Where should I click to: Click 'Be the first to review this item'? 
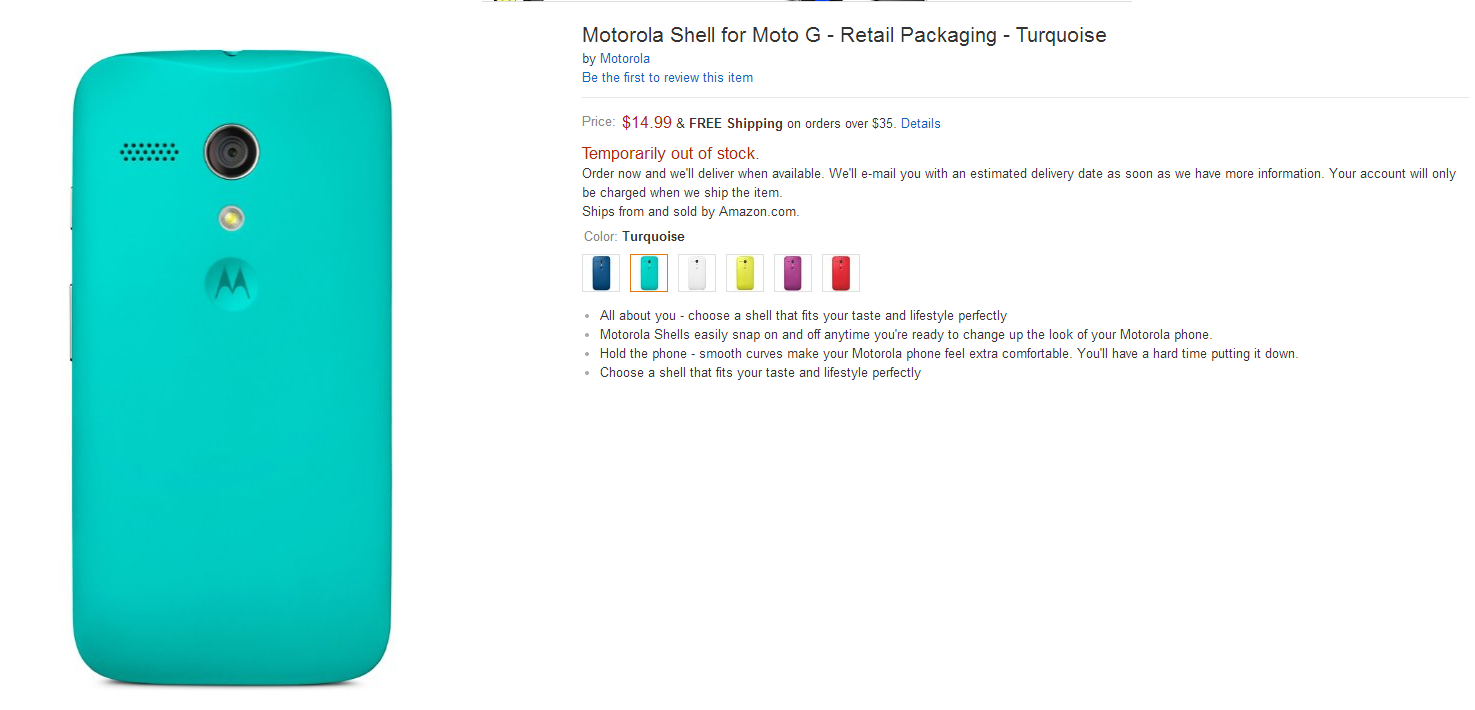coord(667,78)
